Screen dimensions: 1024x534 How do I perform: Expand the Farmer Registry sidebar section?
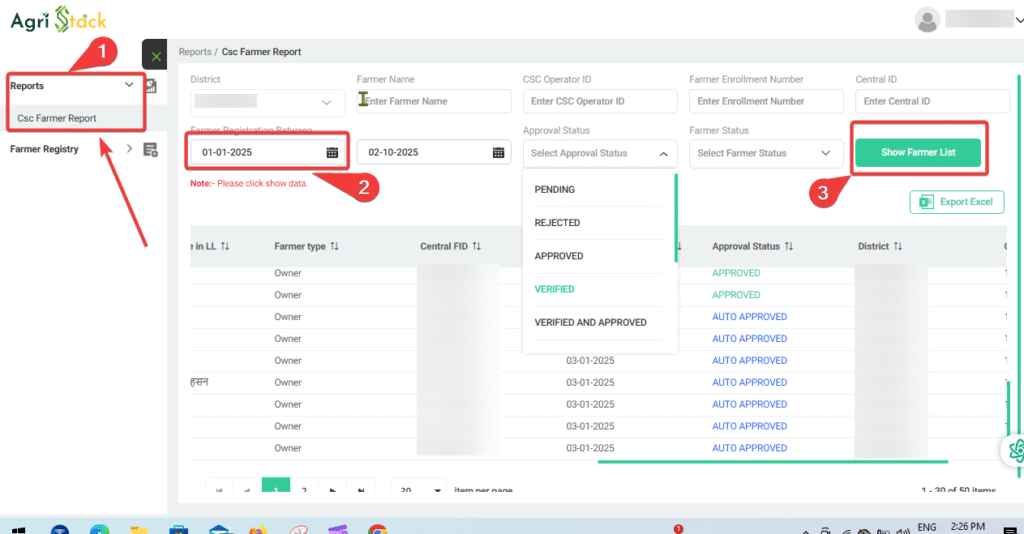128,149
